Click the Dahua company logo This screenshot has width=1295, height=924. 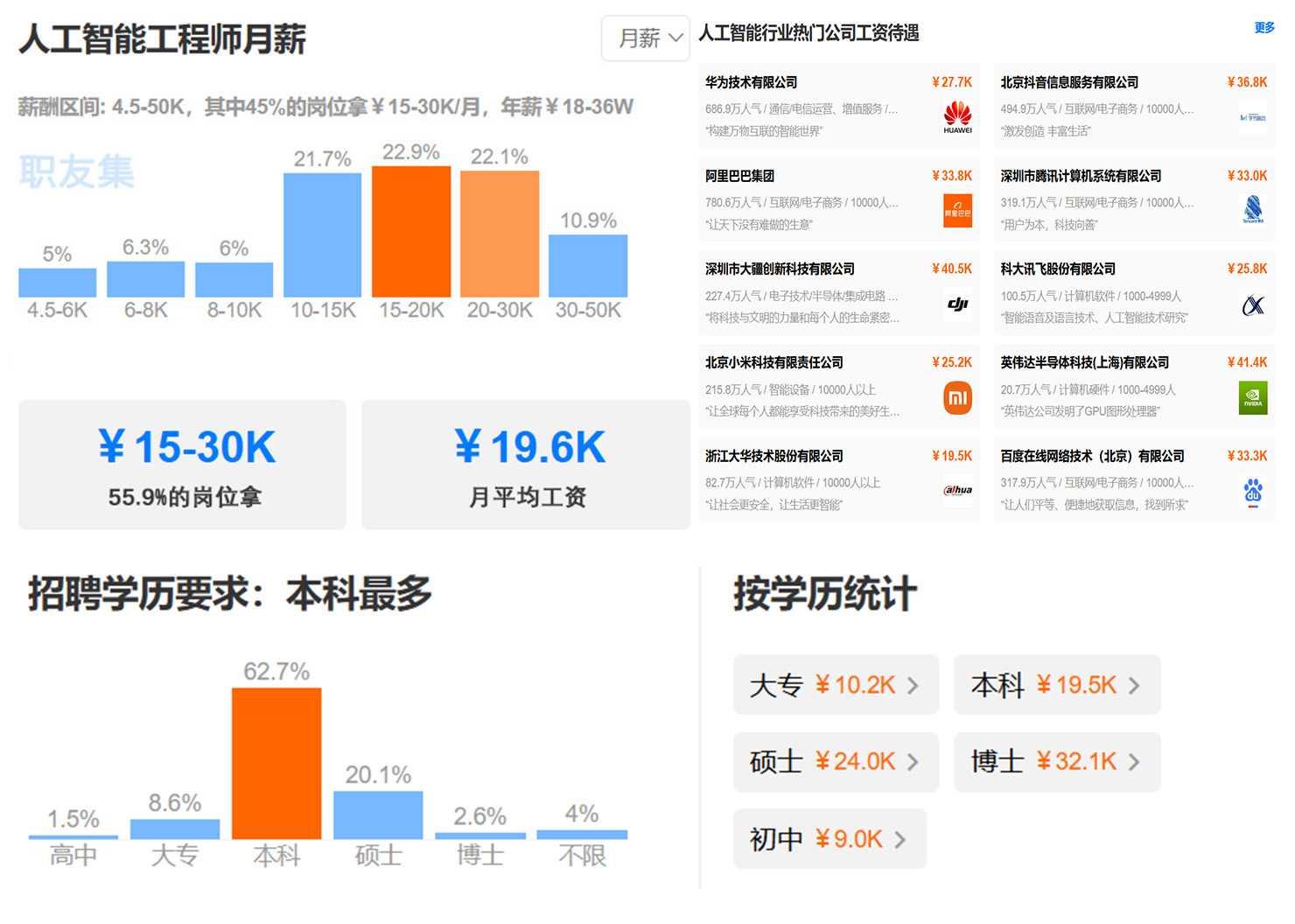(x=957, y=491)
